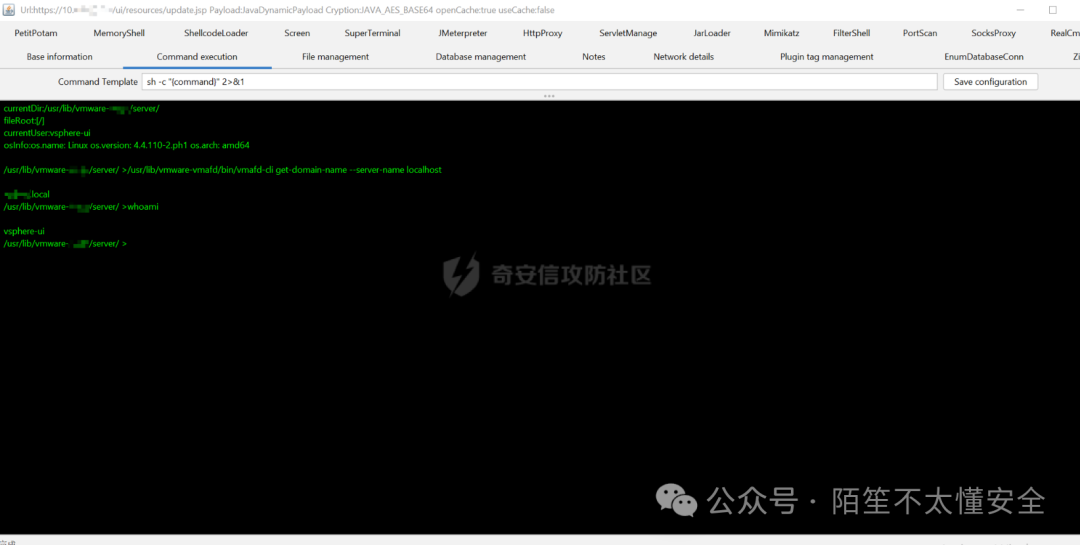This screenshot has height=545, width=1080.
Task: Maximize the window
Action: pos(1052,10)
